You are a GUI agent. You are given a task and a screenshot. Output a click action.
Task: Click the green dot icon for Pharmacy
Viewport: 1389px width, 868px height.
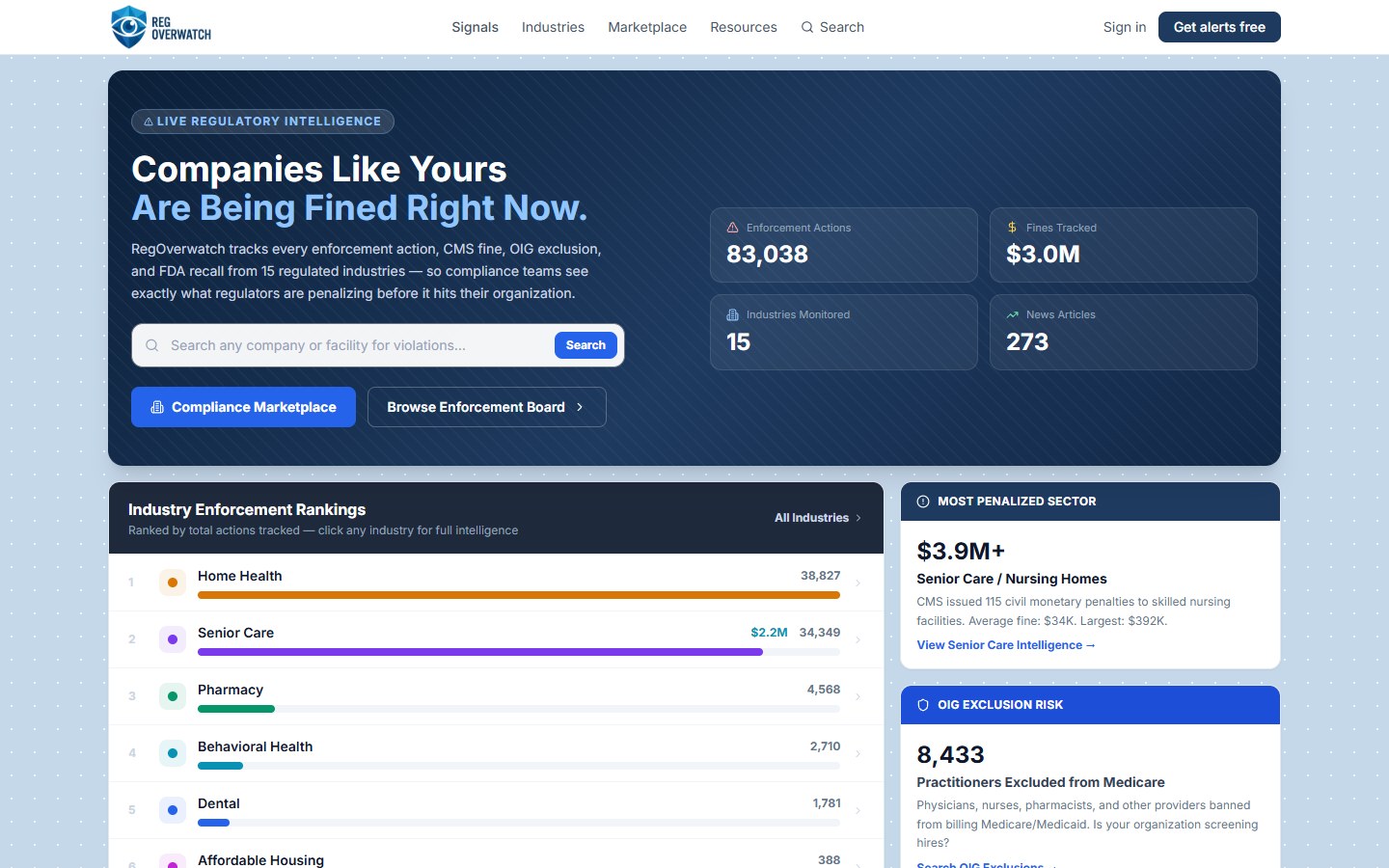point(173,696)
